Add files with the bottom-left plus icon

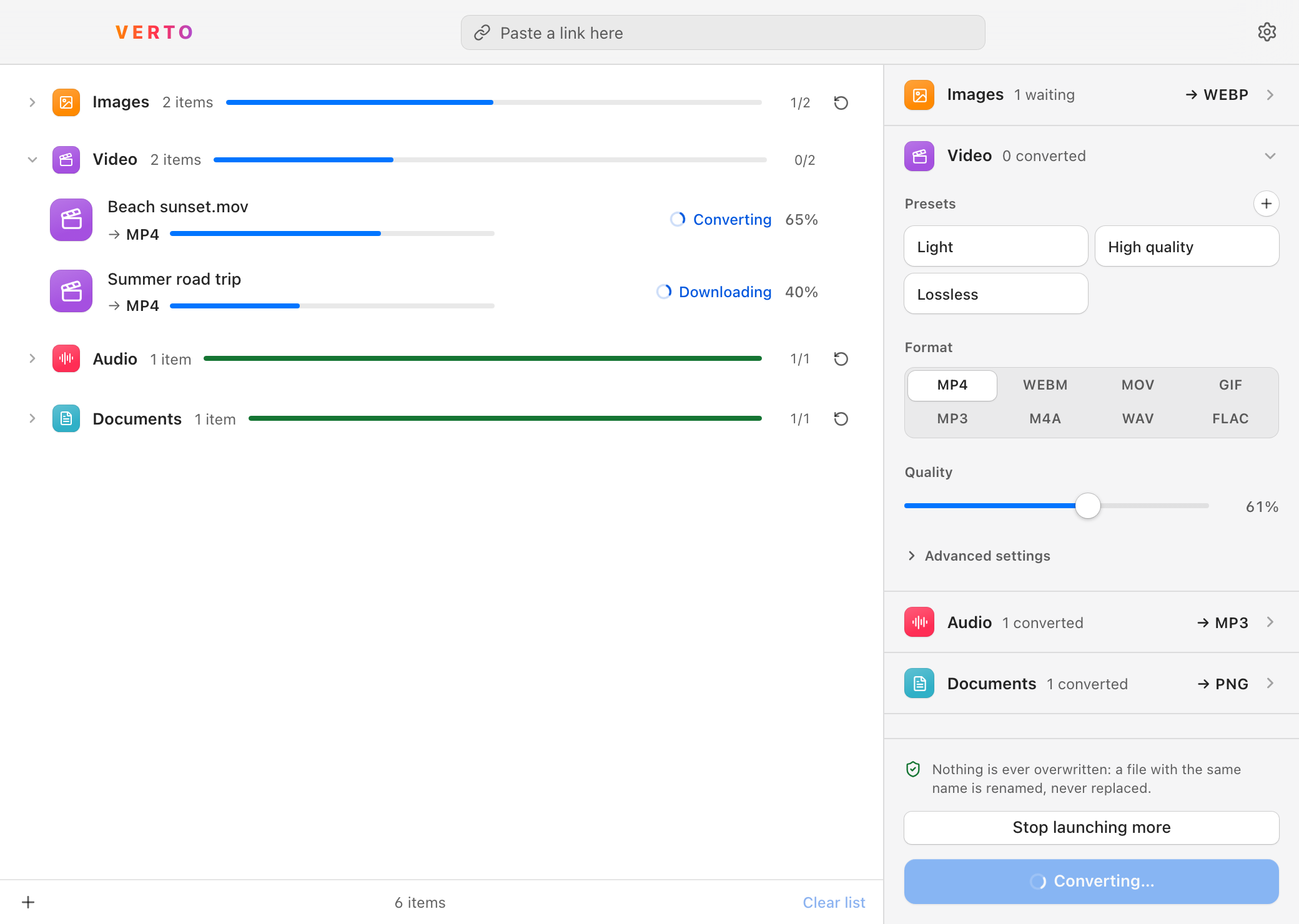pos(28,902)
